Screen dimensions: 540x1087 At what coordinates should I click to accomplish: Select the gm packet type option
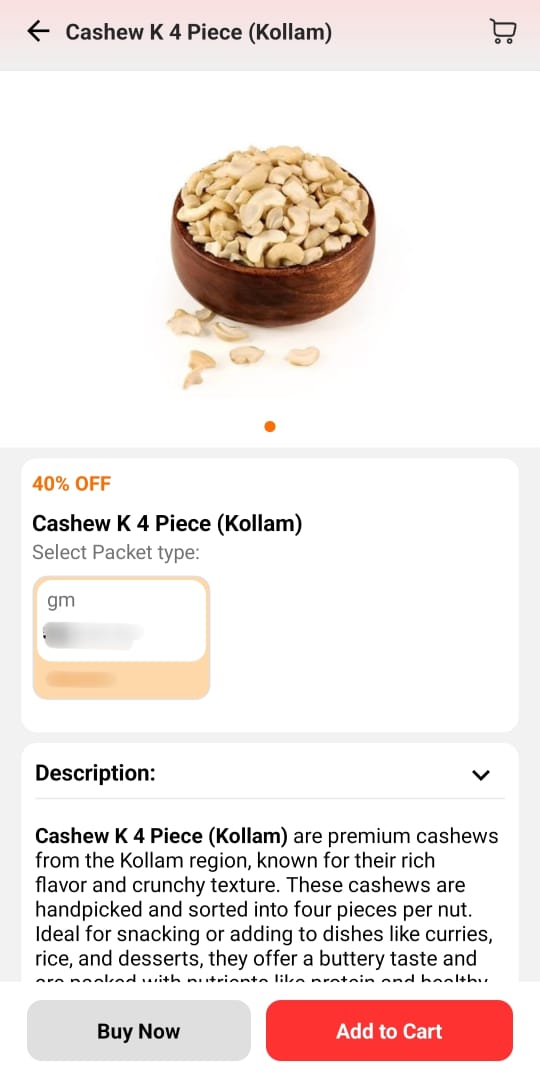121,638
